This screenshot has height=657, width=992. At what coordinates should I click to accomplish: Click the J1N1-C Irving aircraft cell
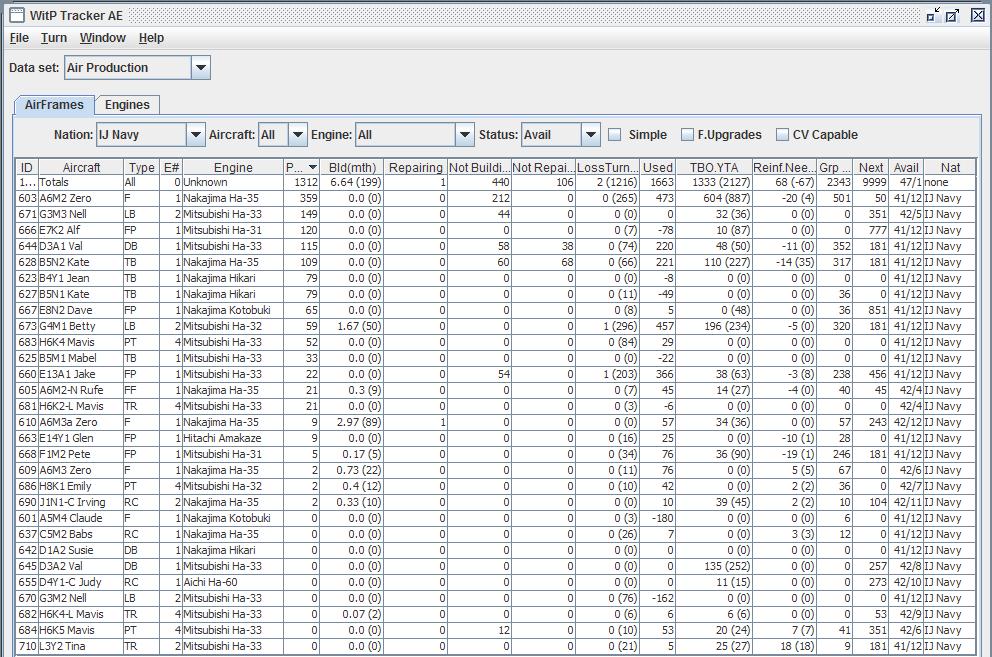(81, 502)
